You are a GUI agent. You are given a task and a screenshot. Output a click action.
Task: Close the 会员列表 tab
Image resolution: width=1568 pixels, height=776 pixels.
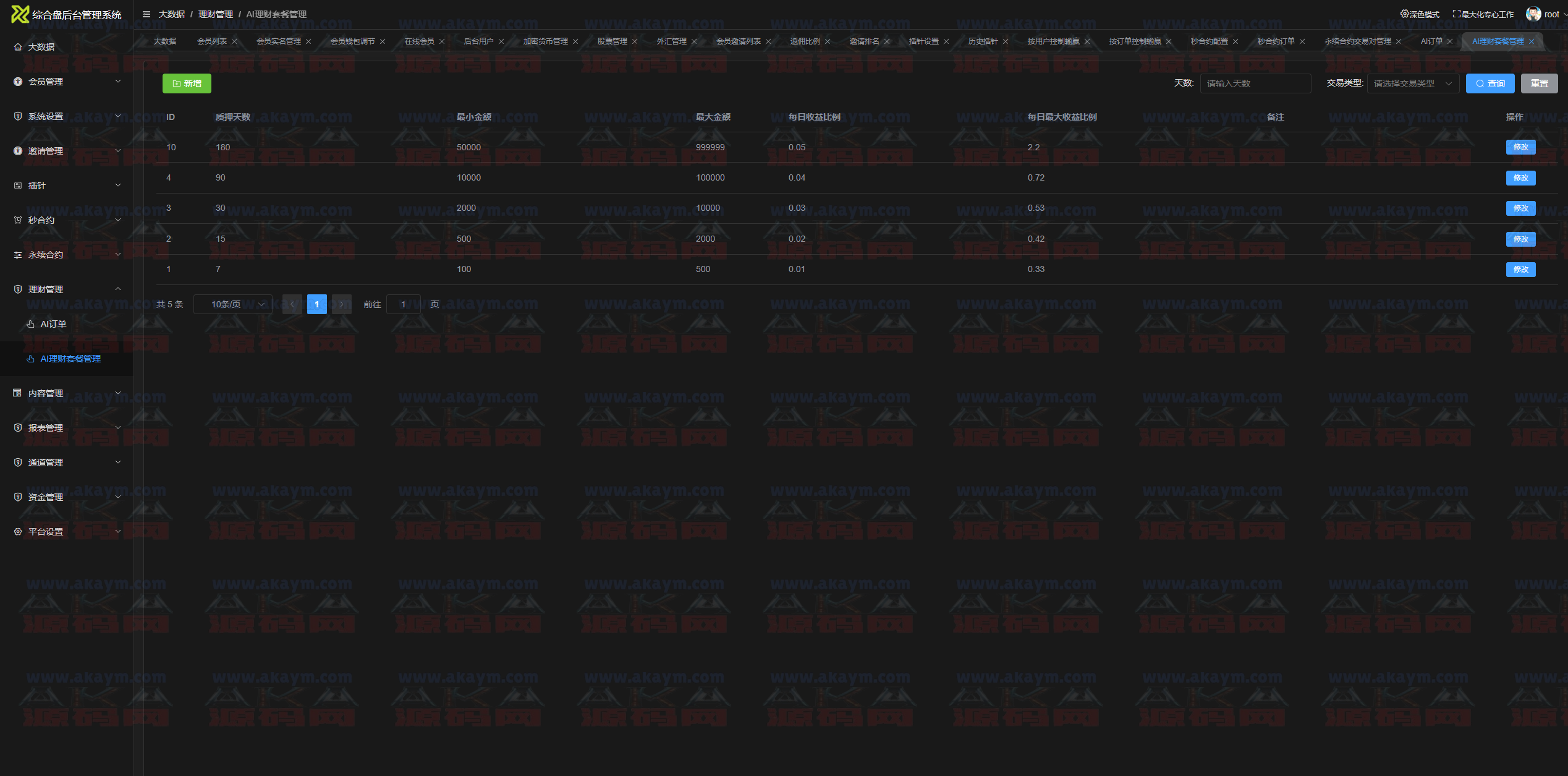234,41
